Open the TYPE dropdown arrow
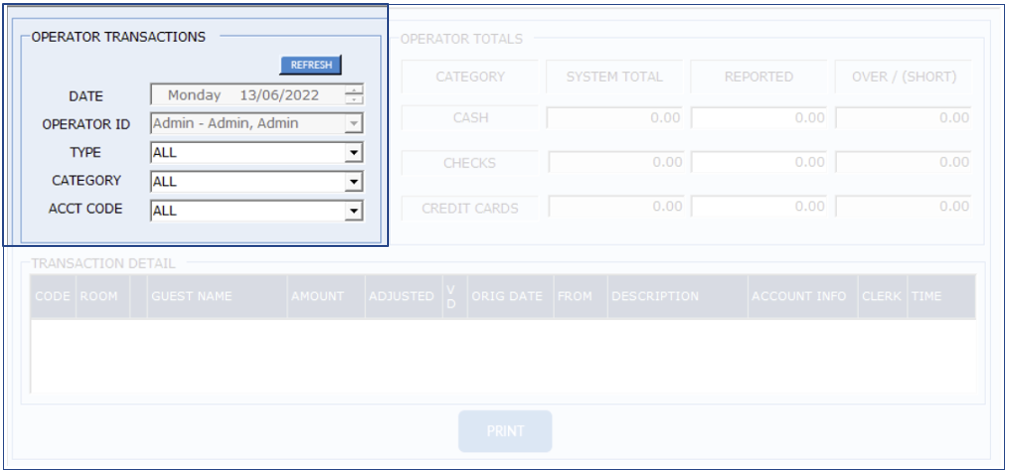1009x473 pixels. point(352,153)
